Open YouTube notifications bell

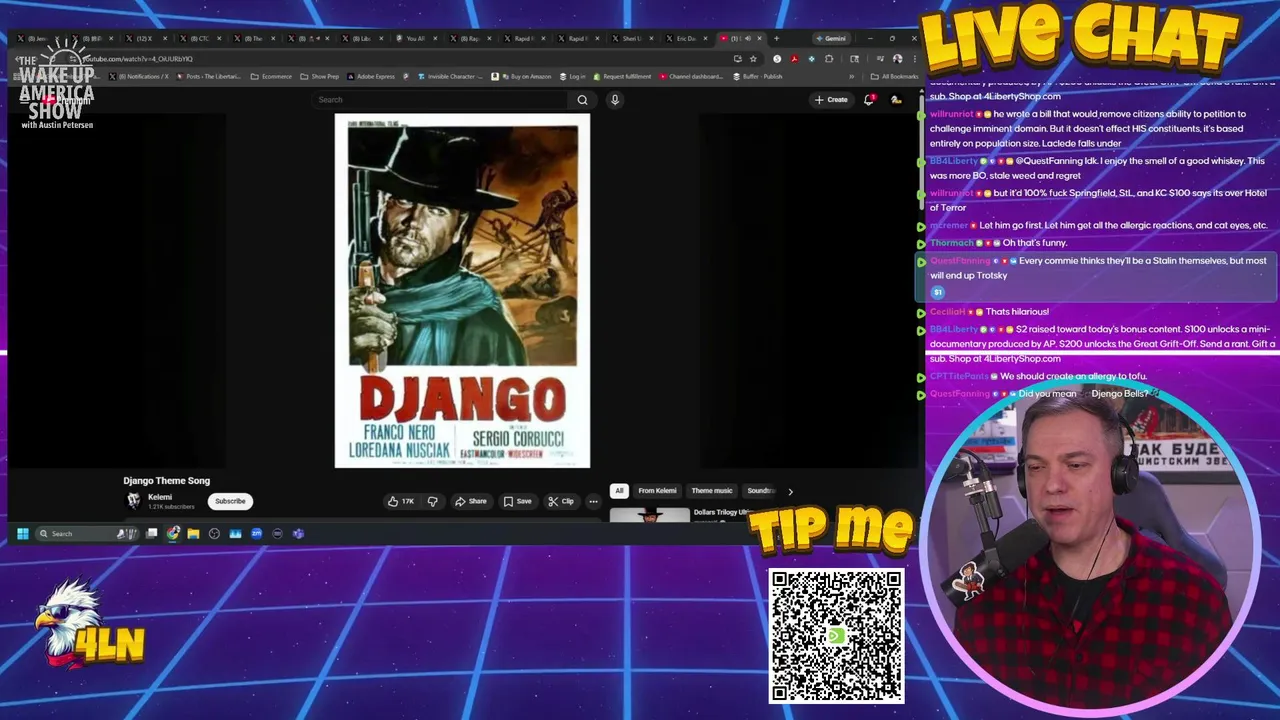coord(869,100)
